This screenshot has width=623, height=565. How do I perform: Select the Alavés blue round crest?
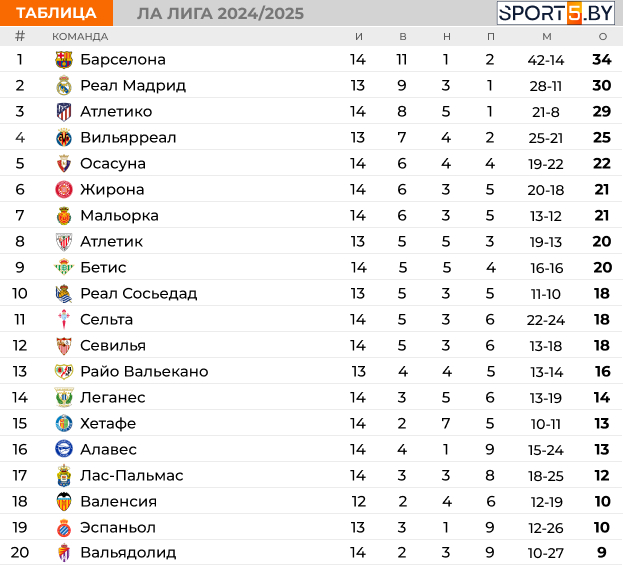(64, 449)
